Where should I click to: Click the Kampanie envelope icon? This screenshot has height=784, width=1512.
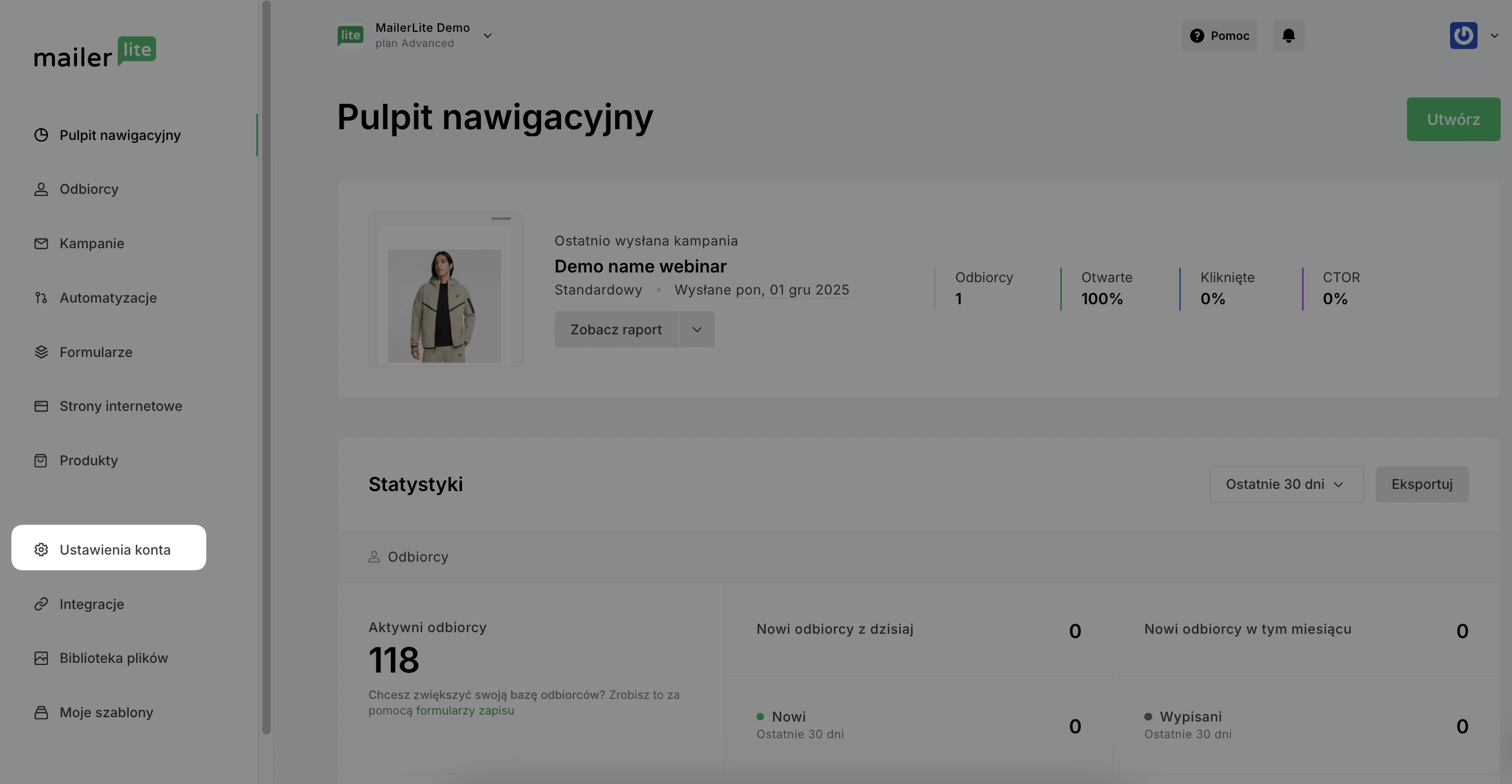click(41, 243)
